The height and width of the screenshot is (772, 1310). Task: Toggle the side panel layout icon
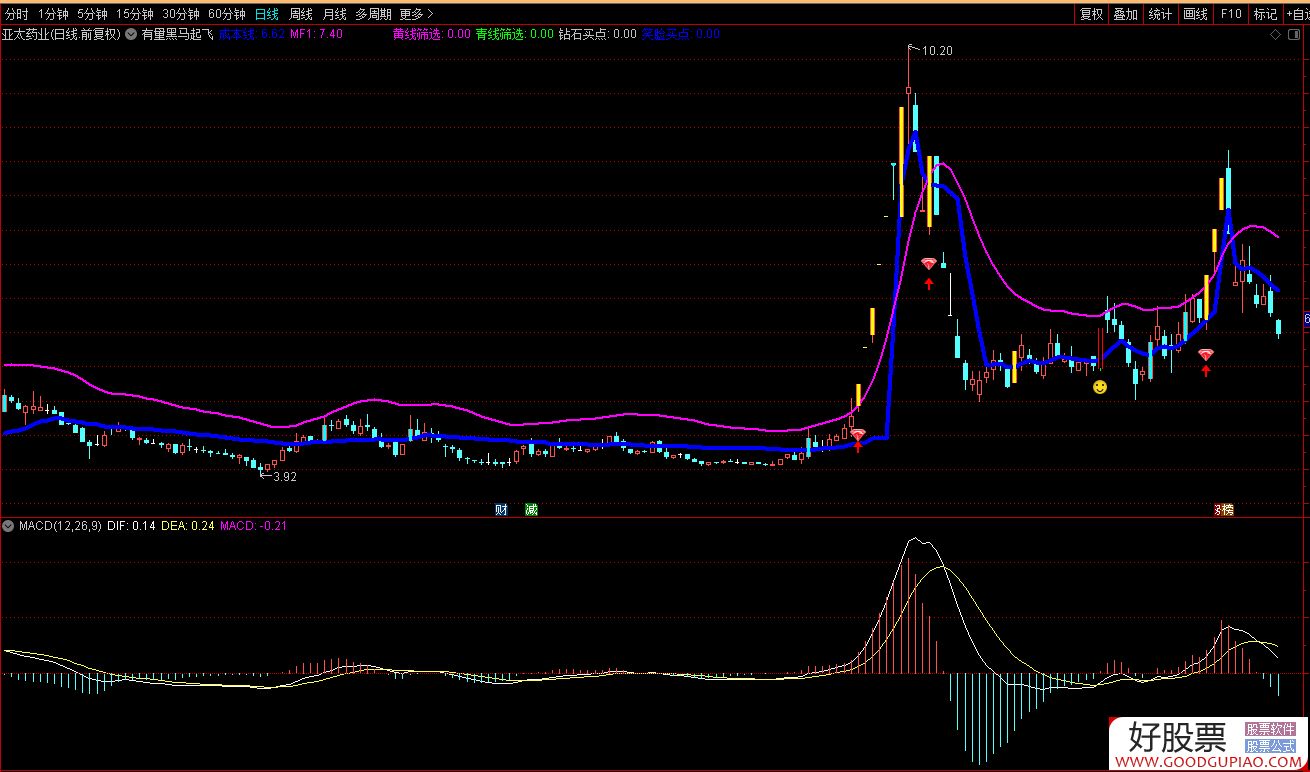(1293, 34)
